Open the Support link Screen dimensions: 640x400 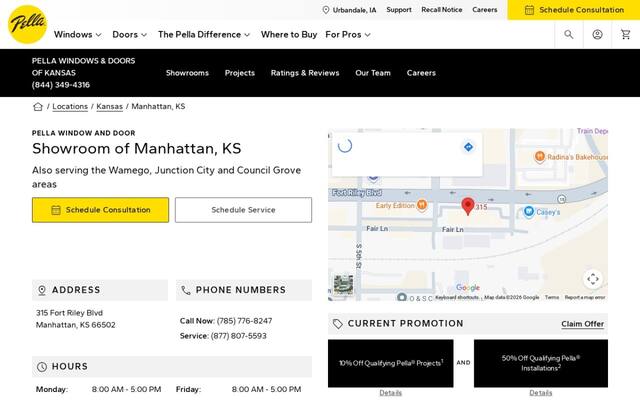coord(399,10)
